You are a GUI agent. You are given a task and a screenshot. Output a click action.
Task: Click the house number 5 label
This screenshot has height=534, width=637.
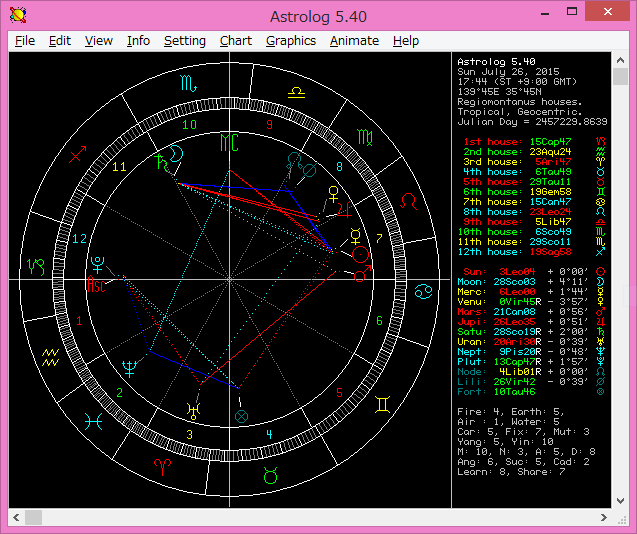(339, 393)
